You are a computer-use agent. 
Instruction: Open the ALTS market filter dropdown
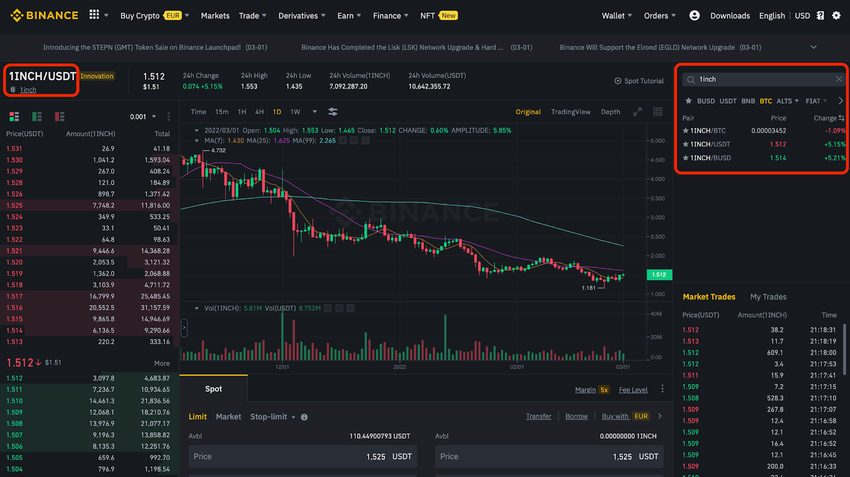[787, 101]
